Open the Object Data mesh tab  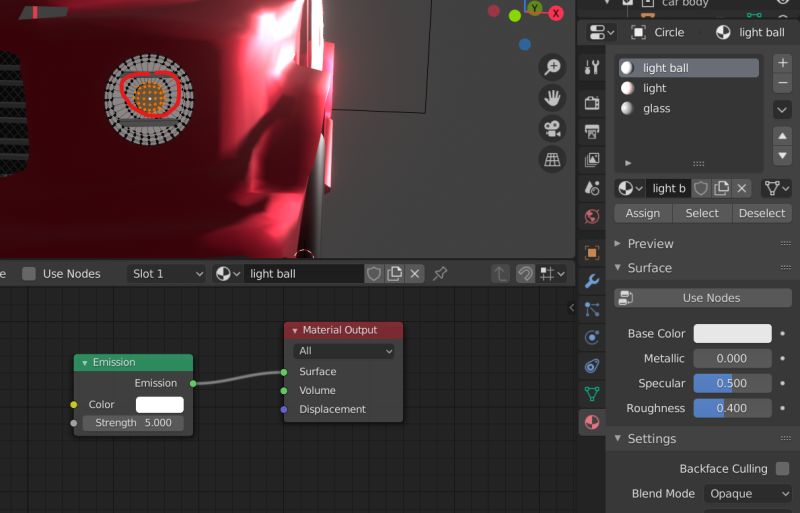pyautogui.click(x=592, y=394)
